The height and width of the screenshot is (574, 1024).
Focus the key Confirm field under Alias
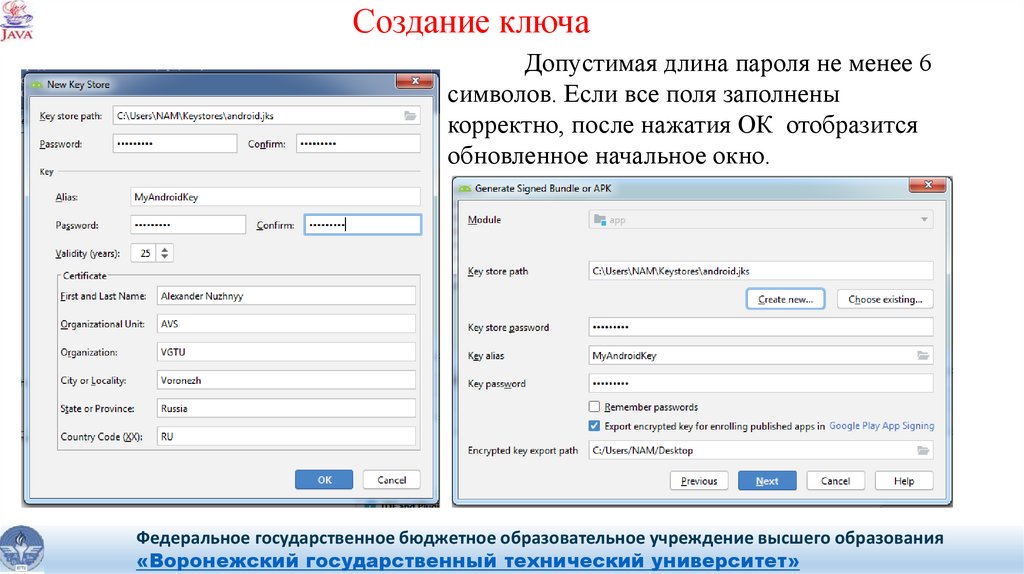(362, 225)
